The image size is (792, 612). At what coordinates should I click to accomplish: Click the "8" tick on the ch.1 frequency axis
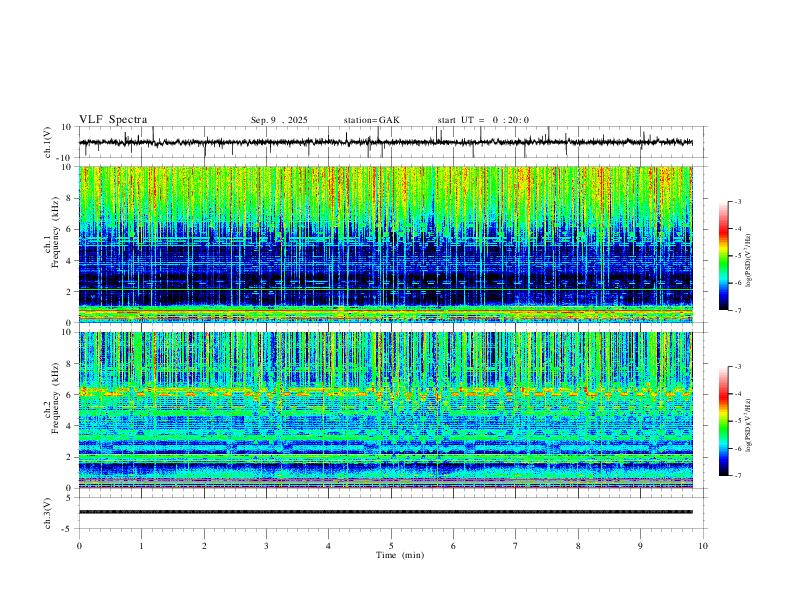pyautogui.click(x=70, y=198)
